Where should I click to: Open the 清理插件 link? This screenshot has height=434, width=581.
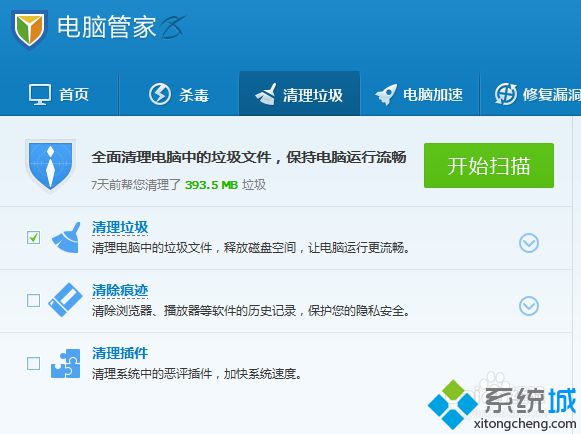[x=120, y=353]
